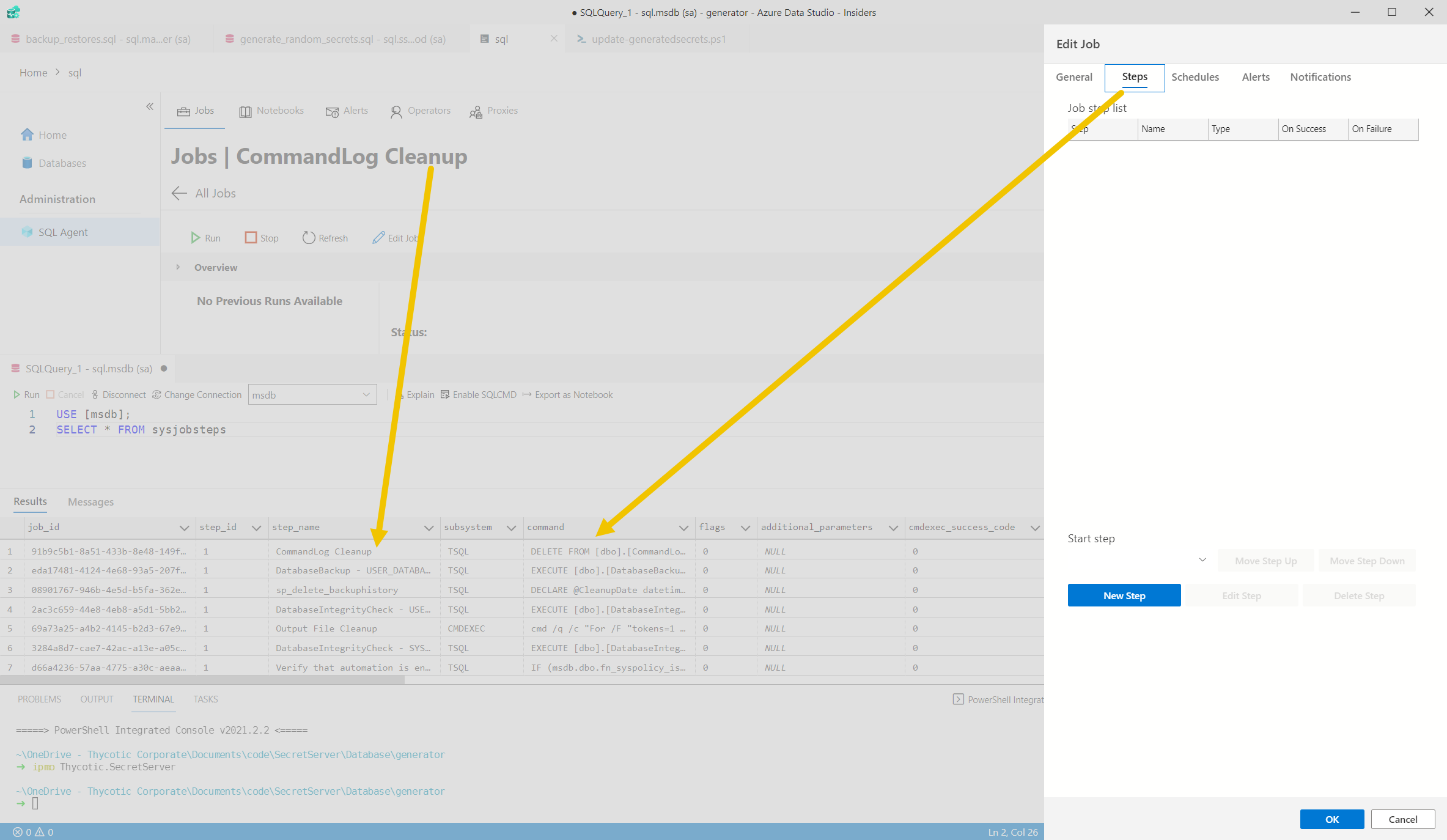Open the OUTPUT panel tab
This screenshot has width=1447, height=840.
tap(97, 699)
